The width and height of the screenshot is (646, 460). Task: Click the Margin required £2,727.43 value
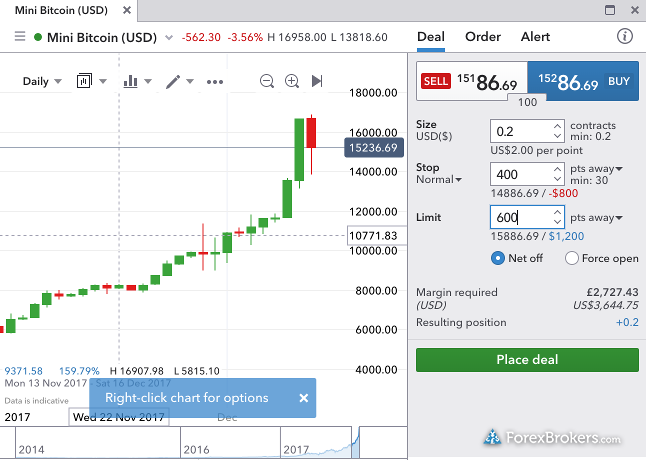click(612, 292)
